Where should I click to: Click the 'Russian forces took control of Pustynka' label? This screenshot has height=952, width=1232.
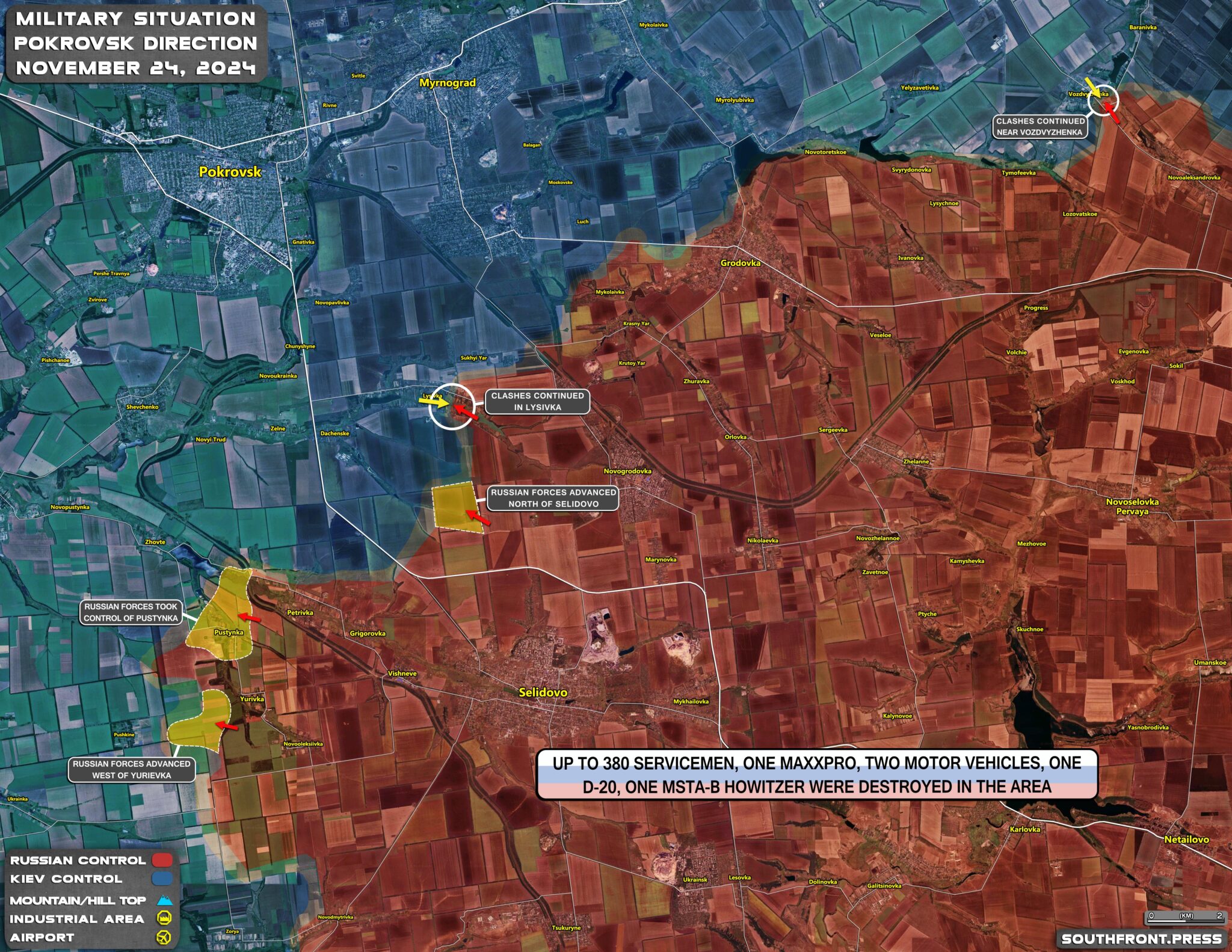pos(131,612)
